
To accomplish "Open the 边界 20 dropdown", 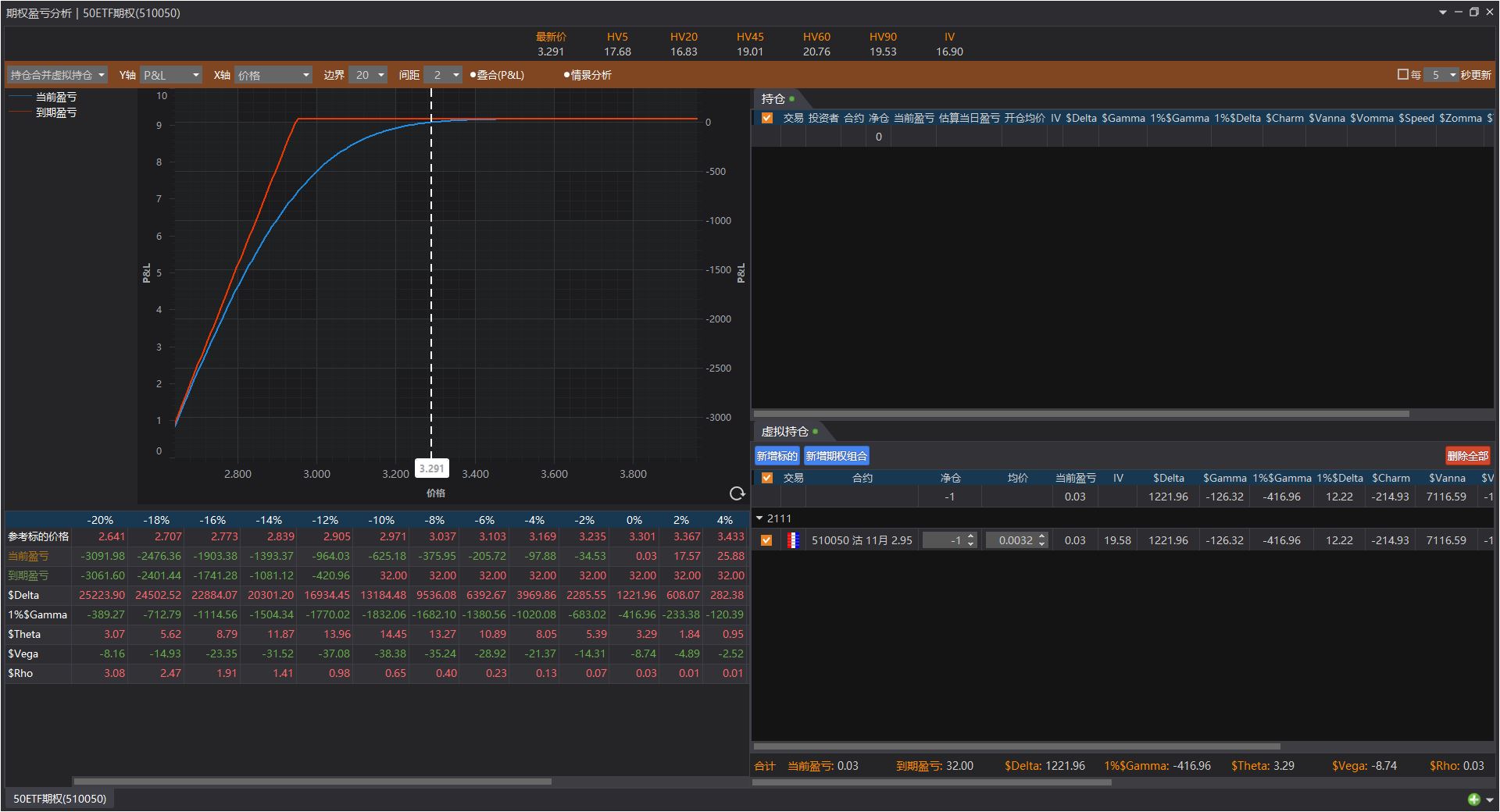I will [x=368, y=75].
